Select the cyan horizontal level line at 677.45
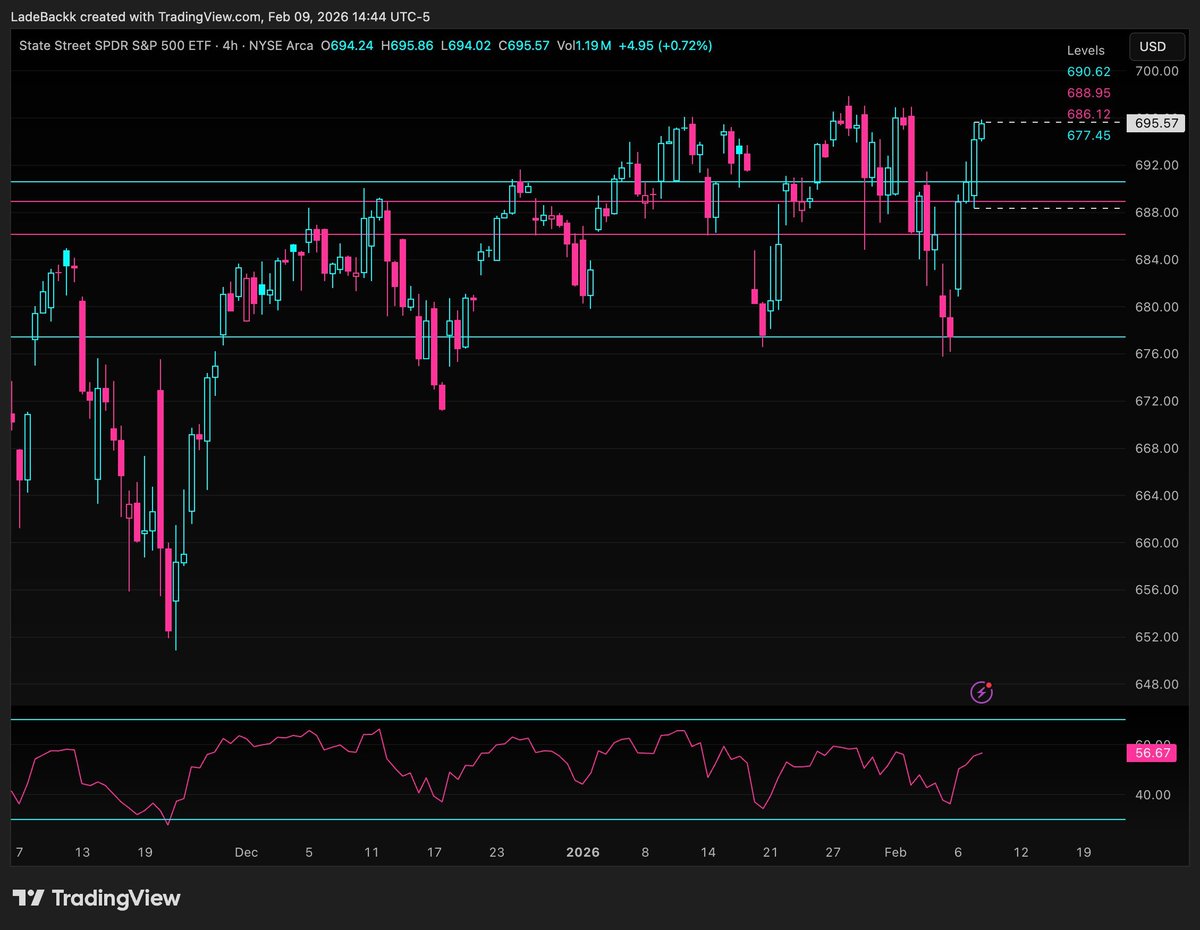1200x930 pixels. [x=568, y=337]
